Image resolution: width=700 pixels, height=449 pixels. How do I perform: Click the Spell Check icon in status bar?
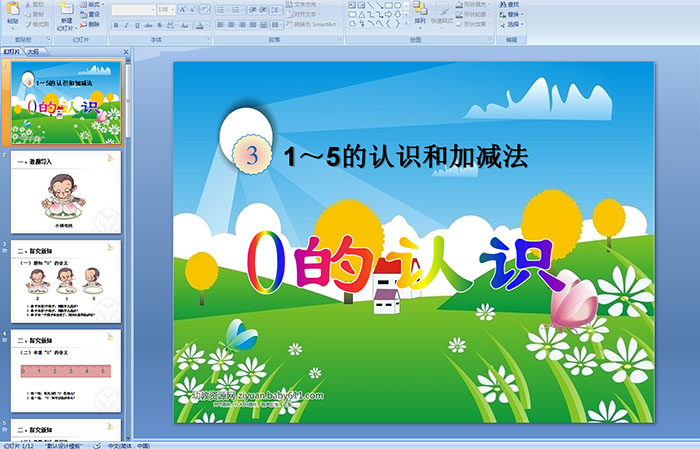(98, 445)
